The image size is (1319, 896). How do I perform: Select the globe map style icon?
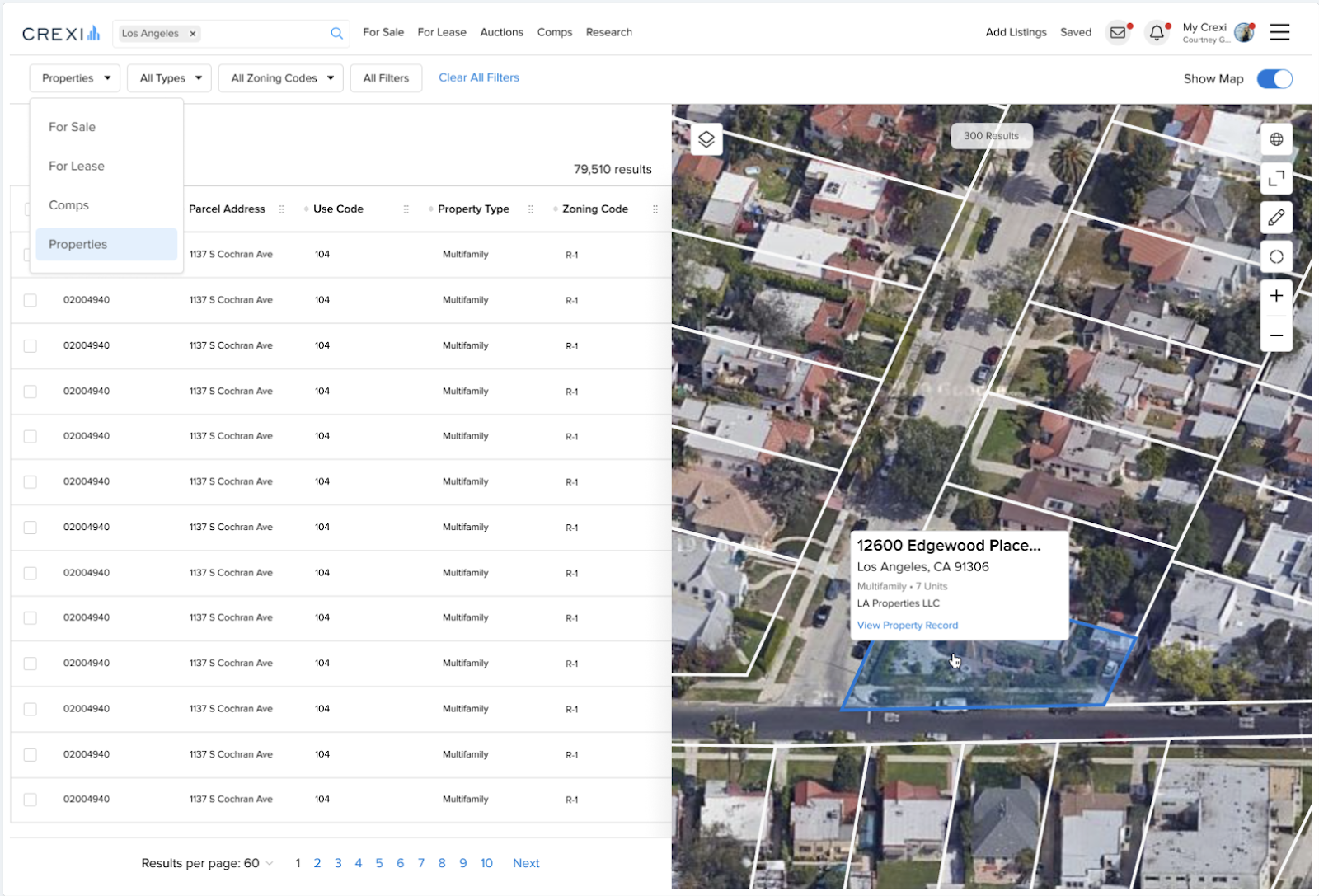[1276, 139]
